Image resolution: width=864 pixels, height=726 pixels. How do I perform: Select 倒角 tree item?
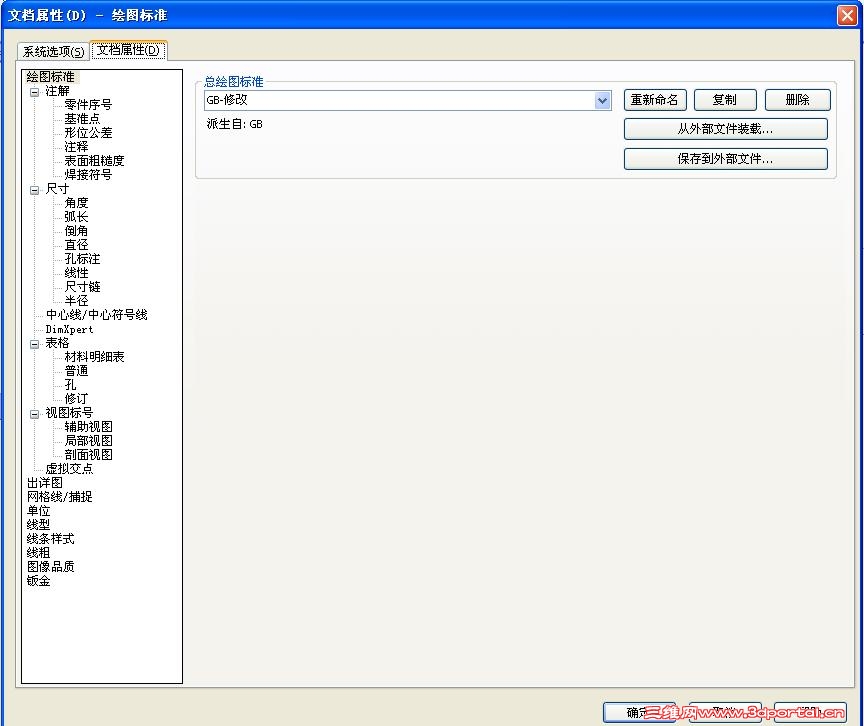(x=76, y=231)
